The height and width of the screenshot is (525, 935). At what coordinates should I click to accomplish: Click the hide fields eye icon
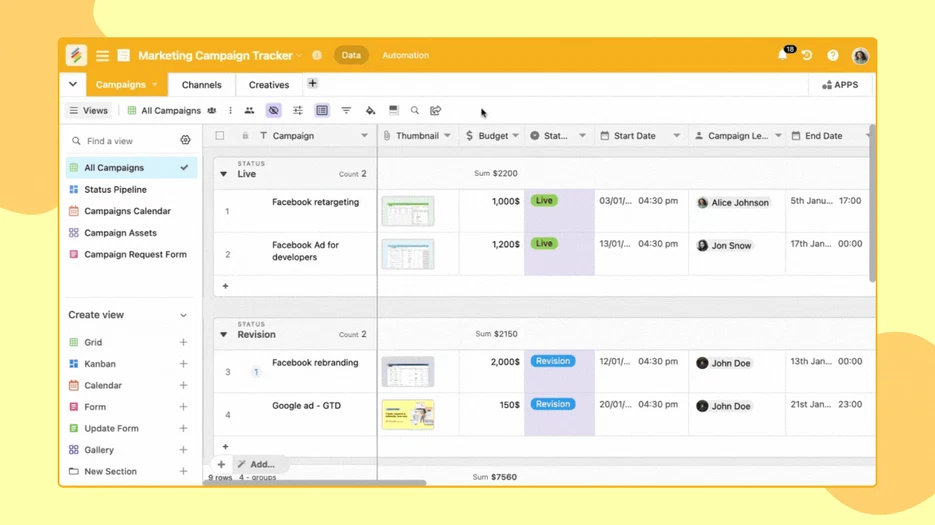[273, 111]
